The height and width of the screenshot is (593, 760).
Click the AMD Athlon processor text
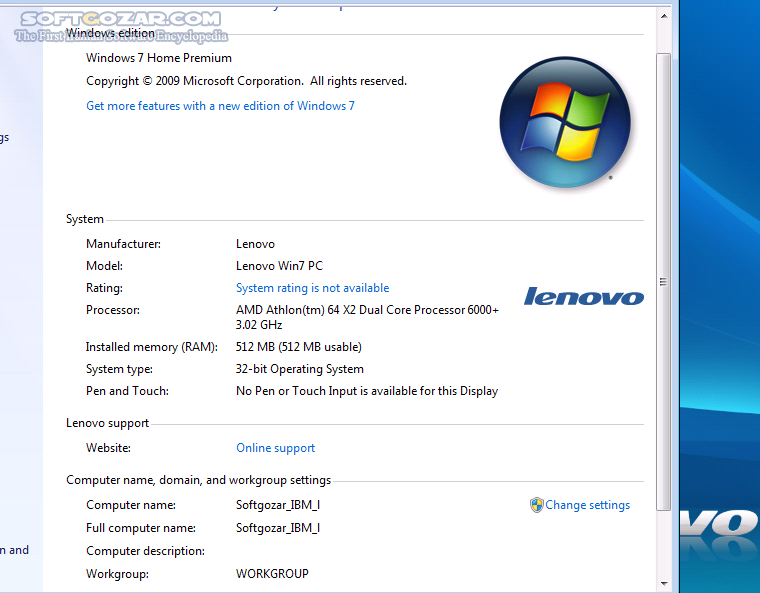[367, 310]
